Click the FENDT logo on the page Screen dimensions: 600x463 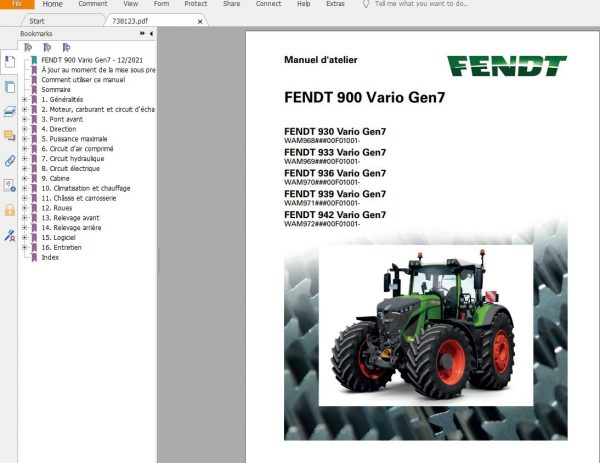[x=507, y=66]
